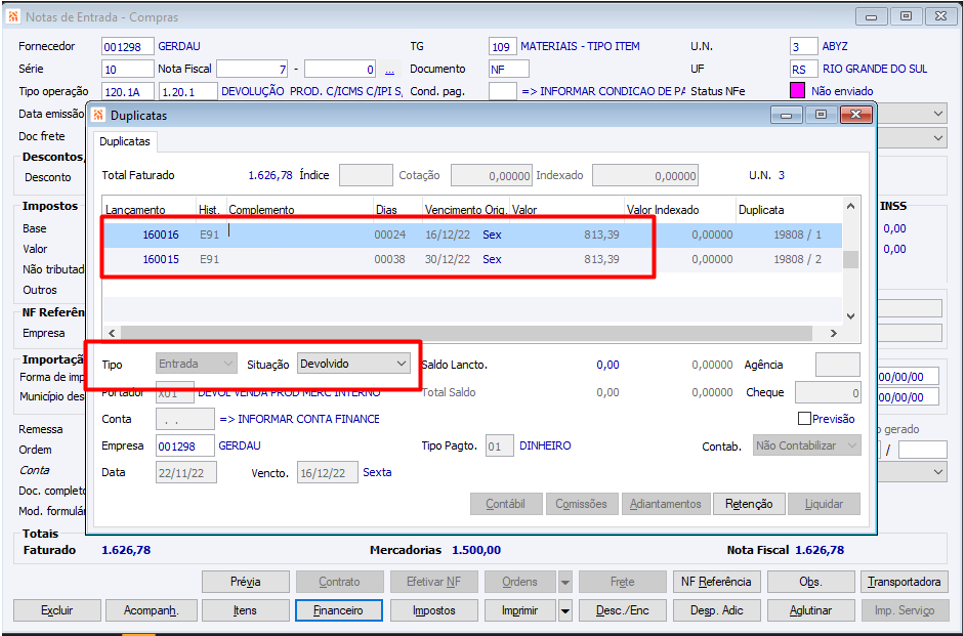Select the Duplicatas tab
963x636 pixels.
click(125, 141)
